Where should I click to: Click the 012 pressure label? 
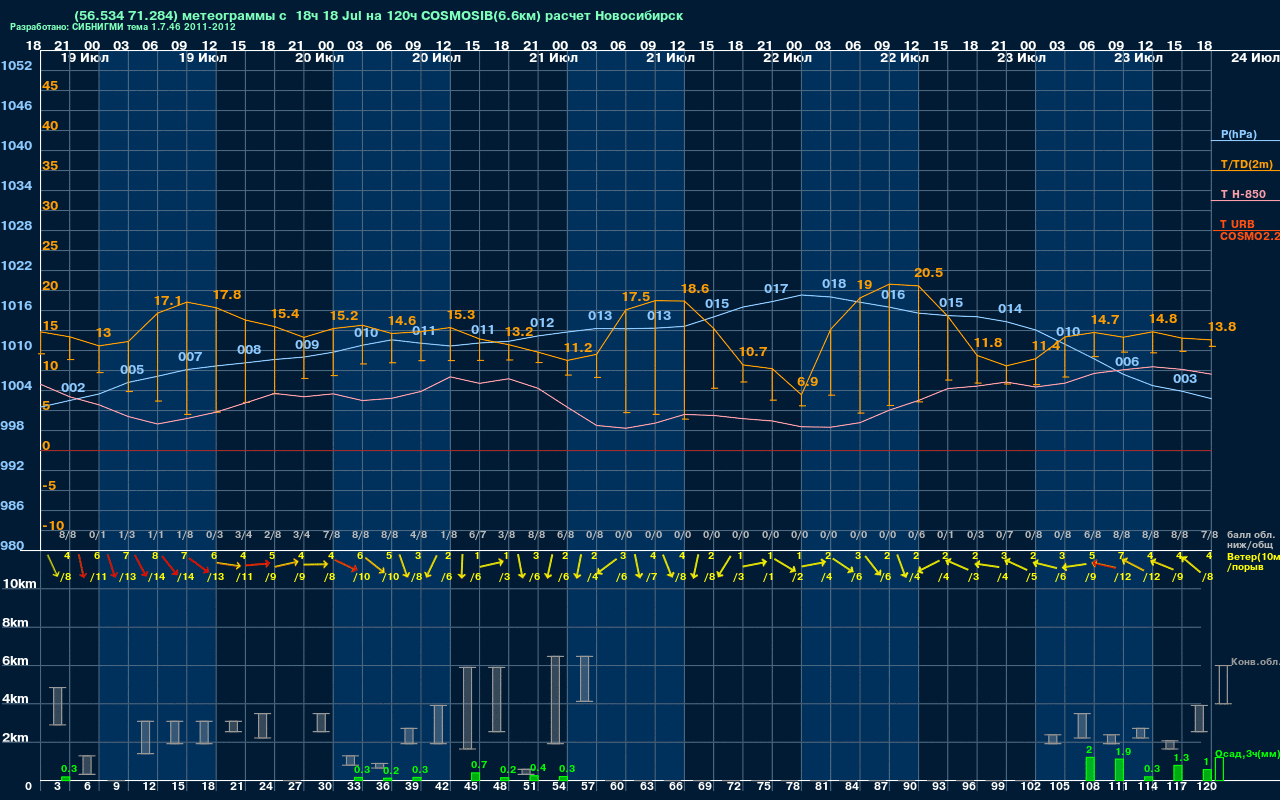click(542, 322)
